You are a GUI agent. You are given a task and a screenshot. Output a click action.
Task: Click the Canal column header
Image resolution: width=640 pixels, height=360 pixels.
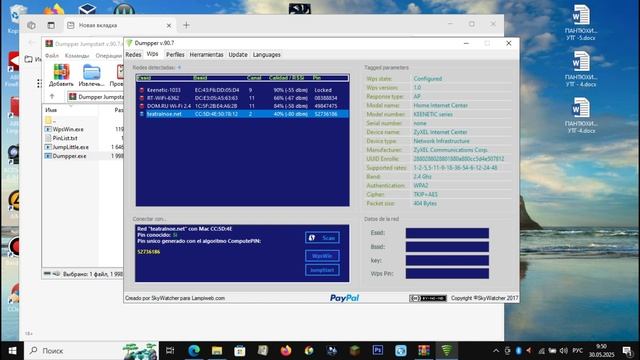[254, 78]
